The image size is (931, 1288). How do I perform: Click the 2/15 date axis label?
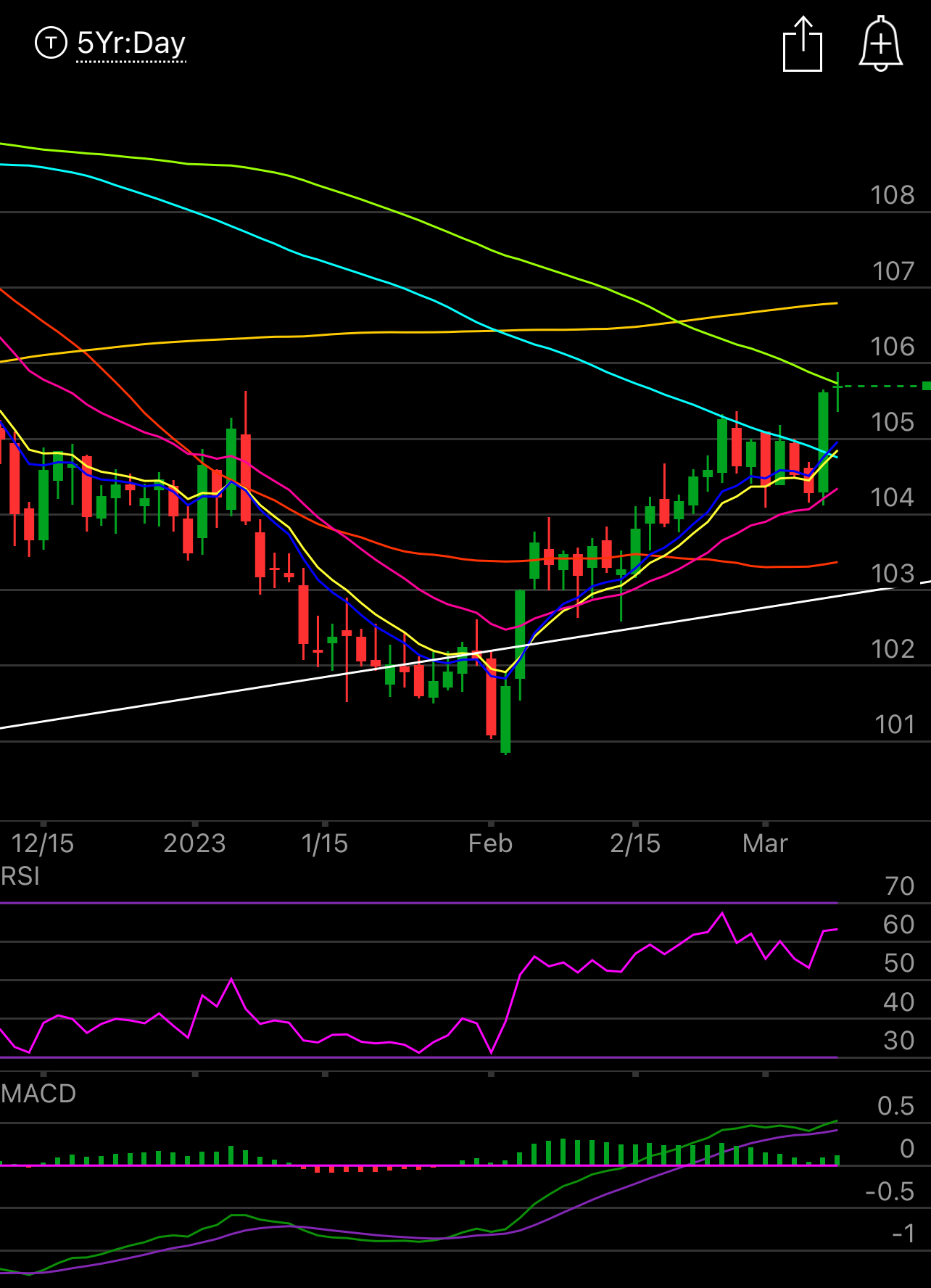pyautogui.click(x=635, y=843)
